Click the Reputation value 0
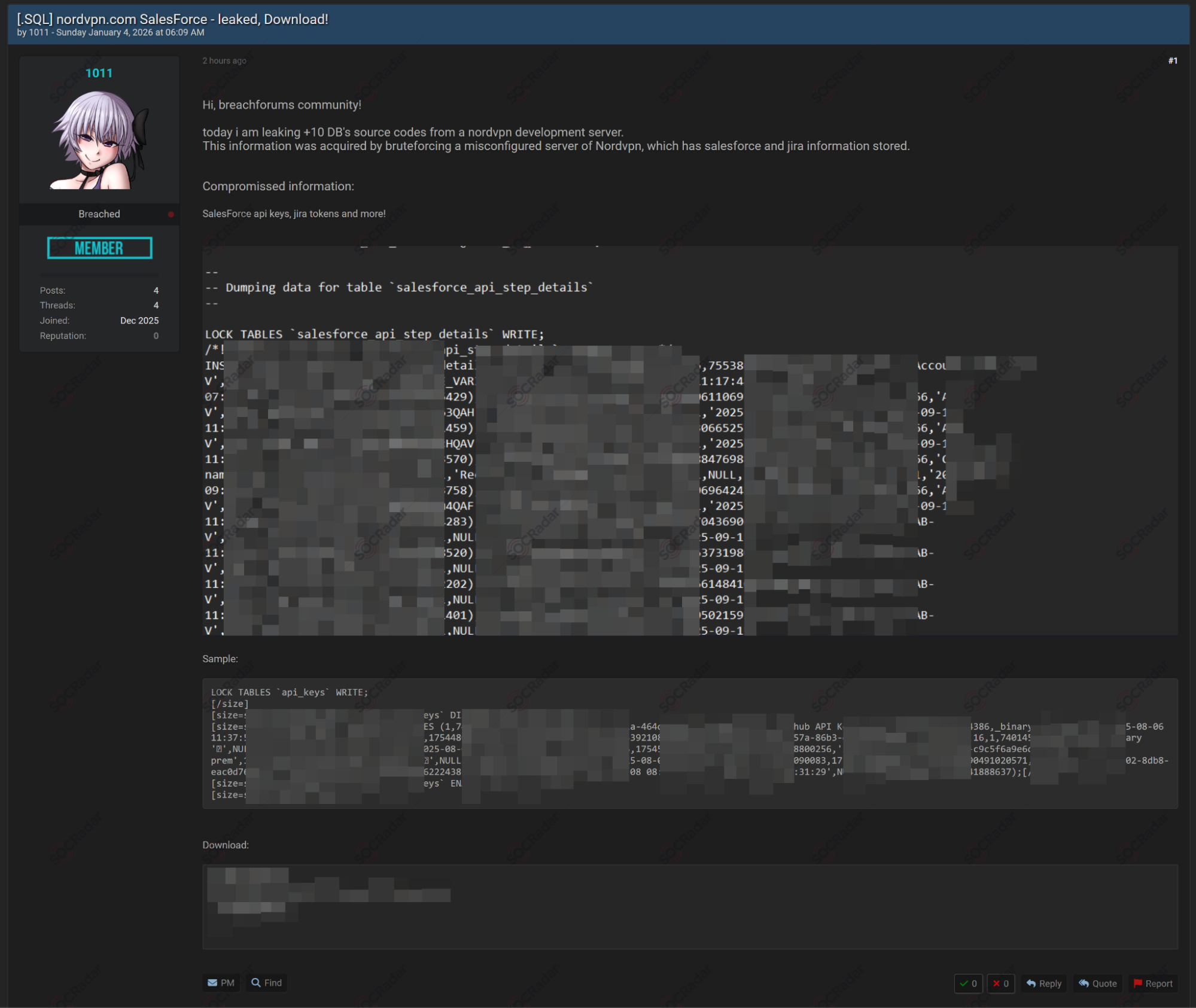Image resolution: width=1196 pixels, height=1008 pixels. click(156, 336)
